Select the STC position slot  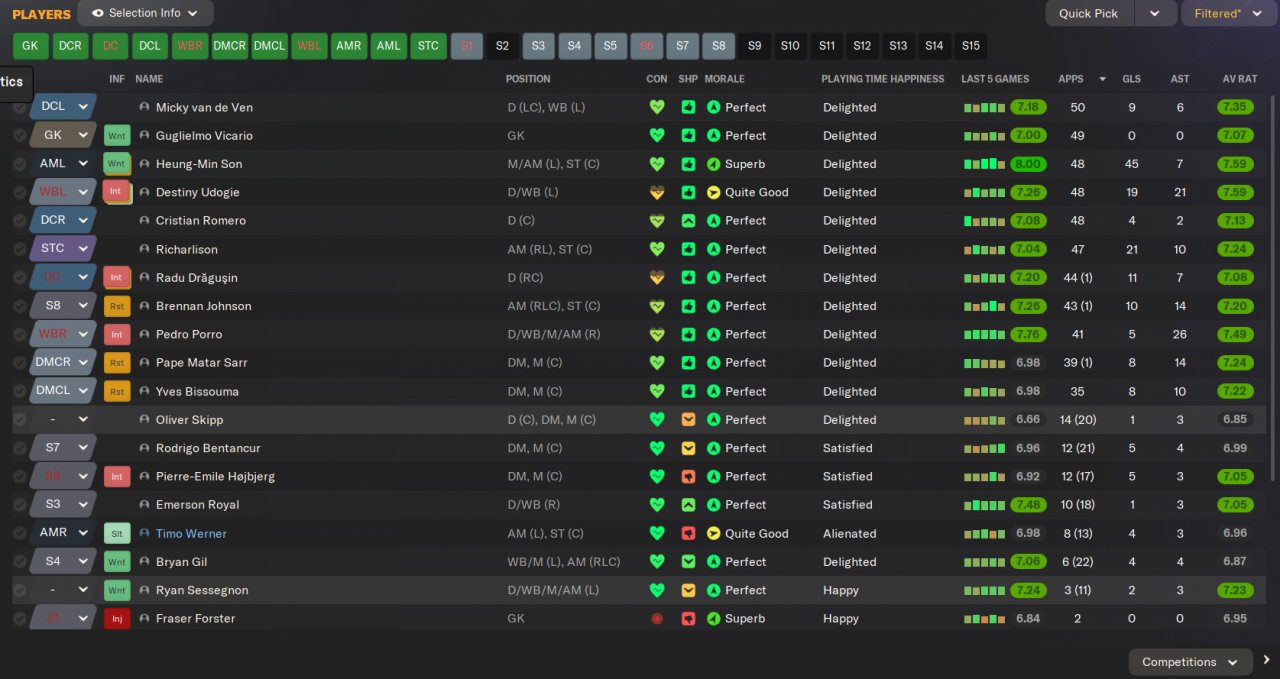pos(428,46)
